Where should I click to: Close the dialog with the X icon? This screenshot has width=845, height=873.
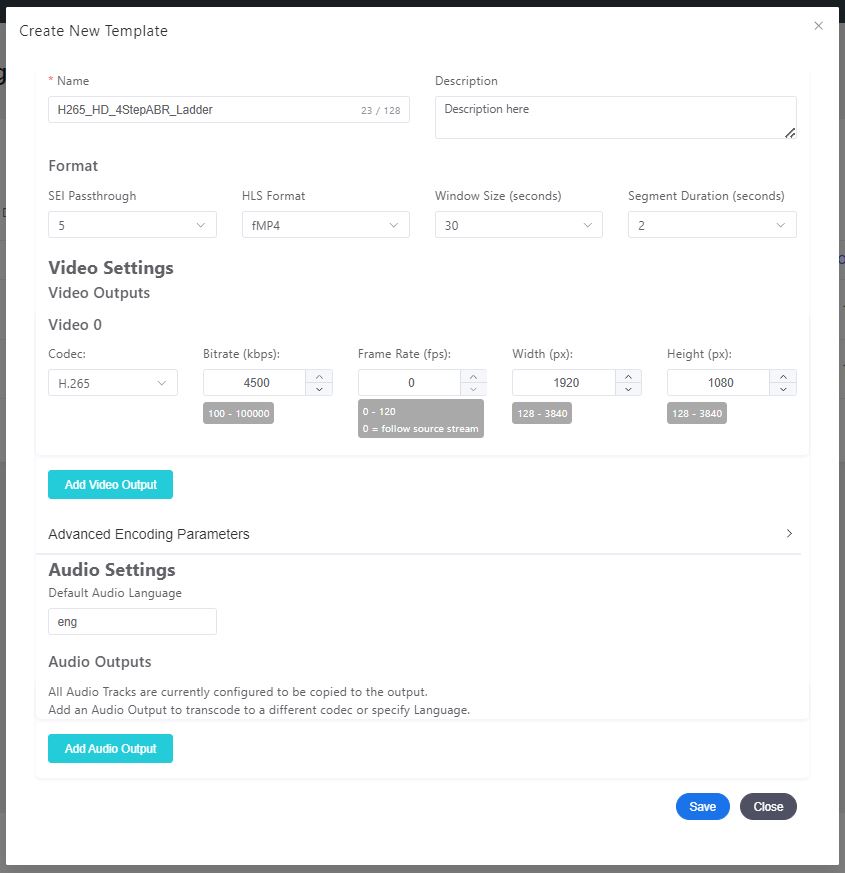818,26
